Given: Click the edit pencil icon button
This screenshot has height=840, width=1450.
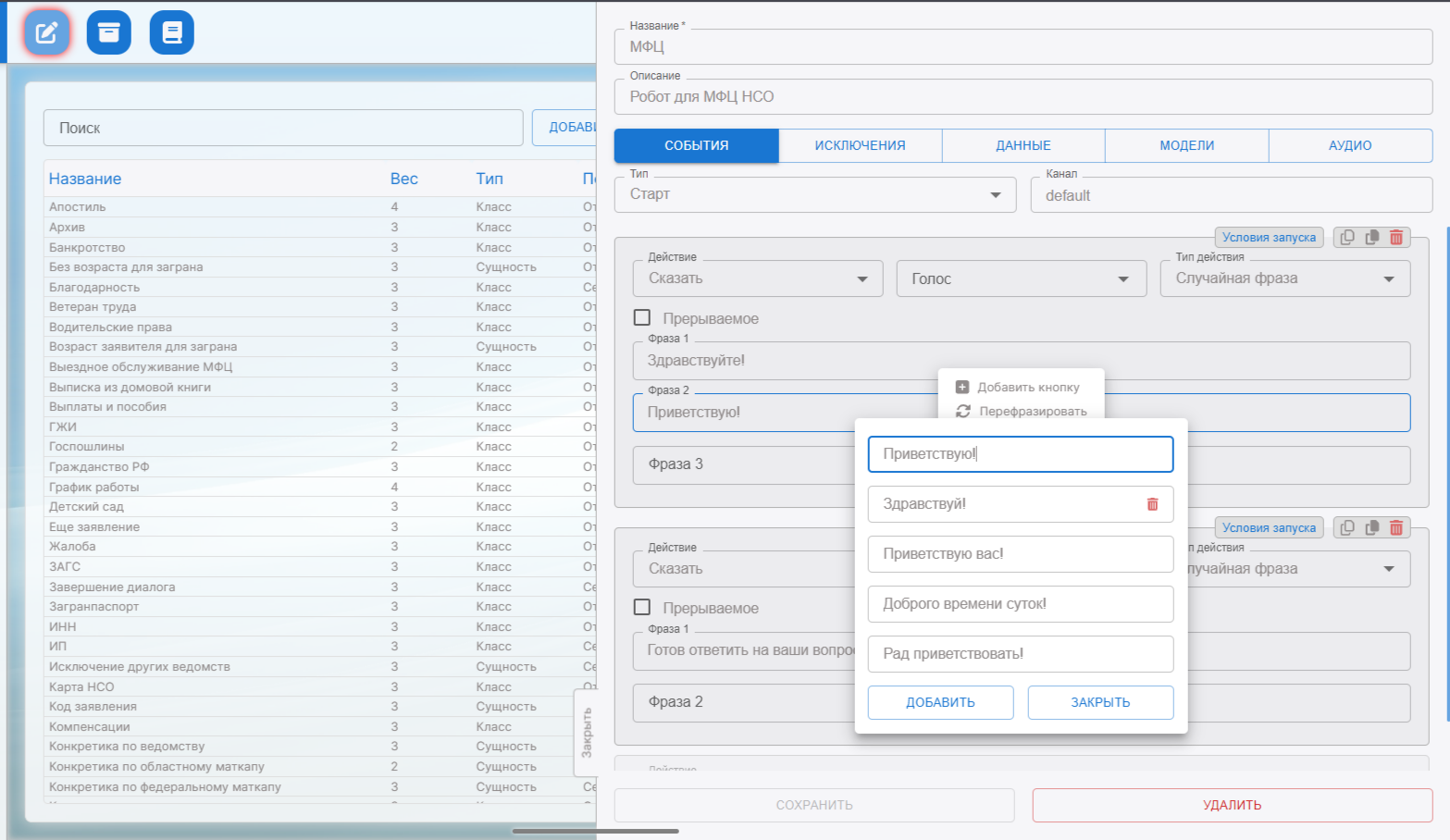Looking at the screenshot, I should [x=46, y=33].
